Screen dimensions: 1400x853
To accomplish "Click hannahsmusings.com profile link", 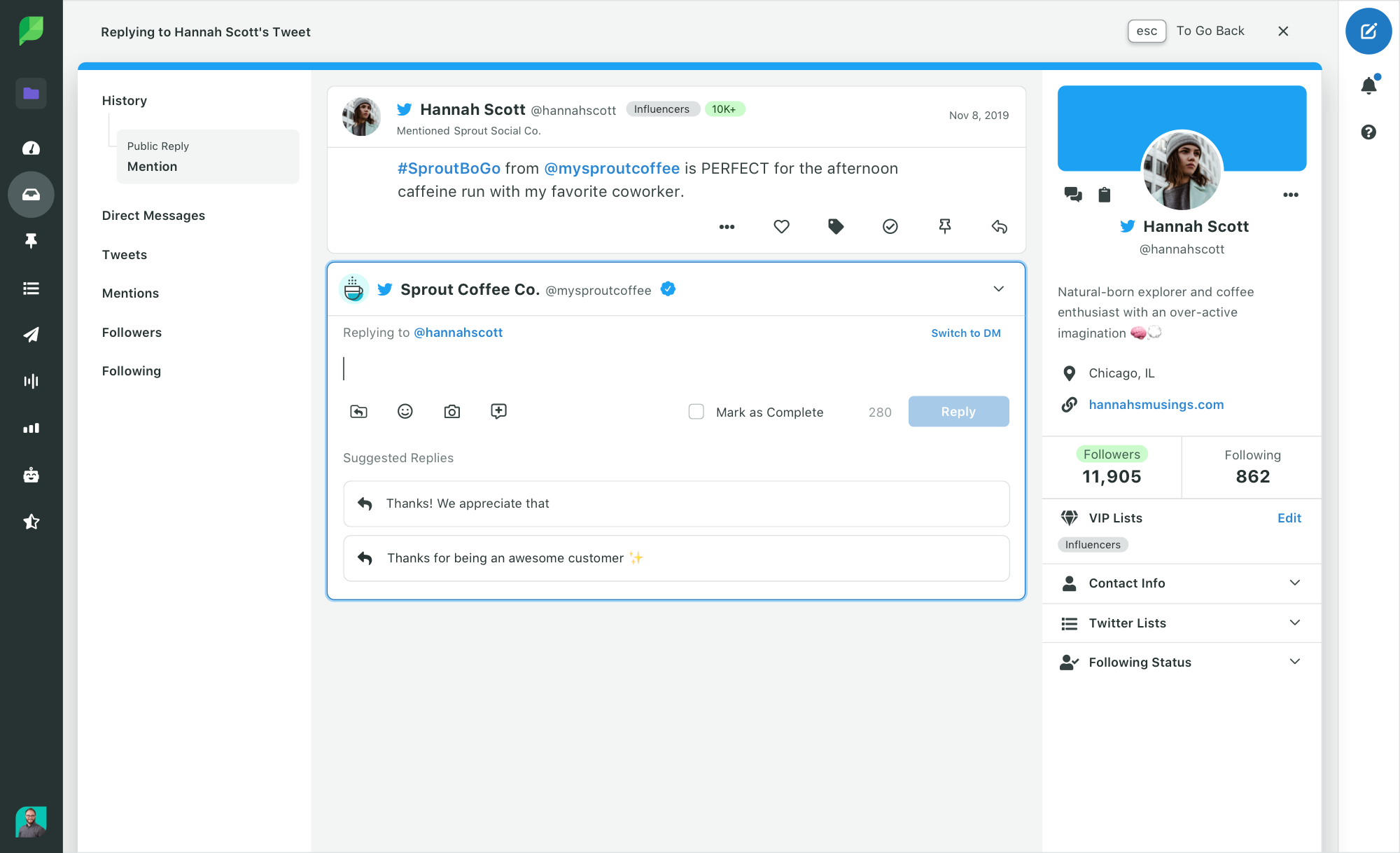I will tap(1156, 404).
